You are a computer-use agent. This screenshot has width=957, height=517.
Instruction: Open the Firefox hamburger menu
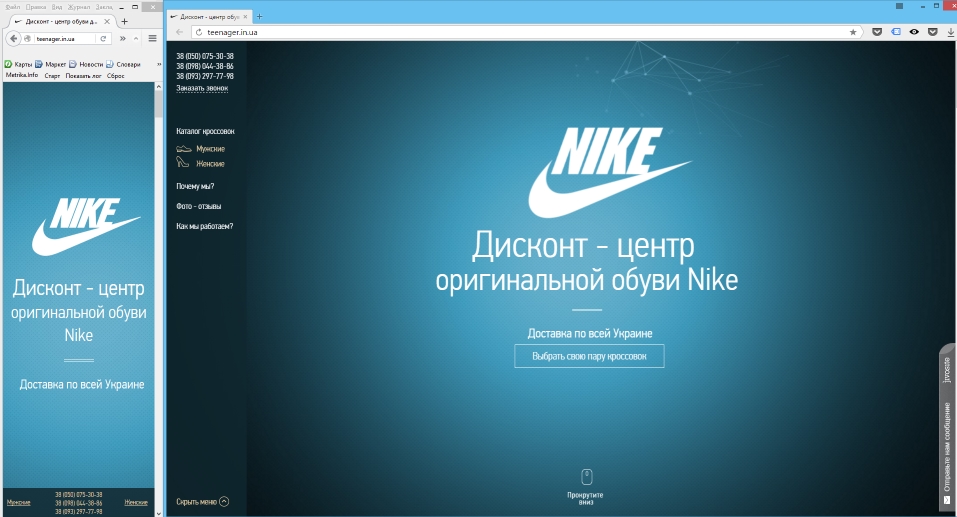[x=153, y=38]
